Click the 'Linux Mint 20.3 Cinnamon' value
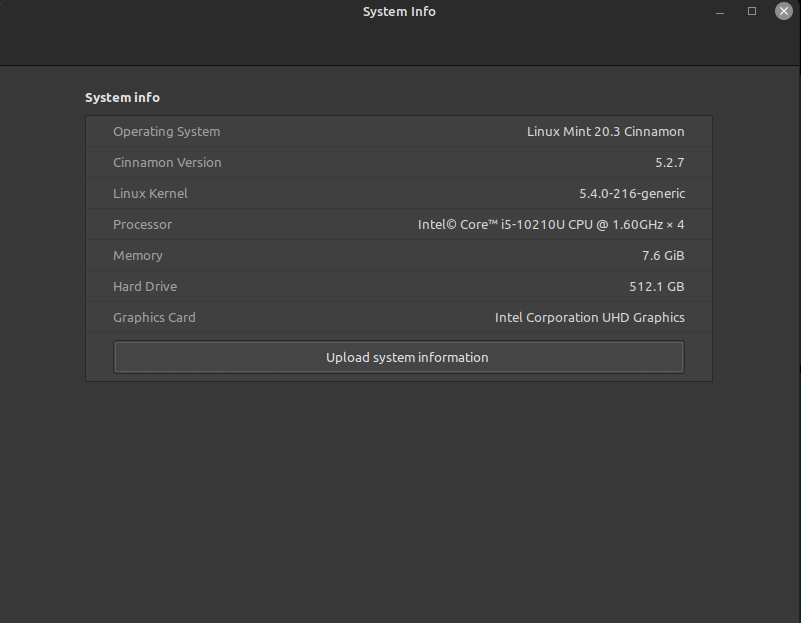 pos(605,131)
